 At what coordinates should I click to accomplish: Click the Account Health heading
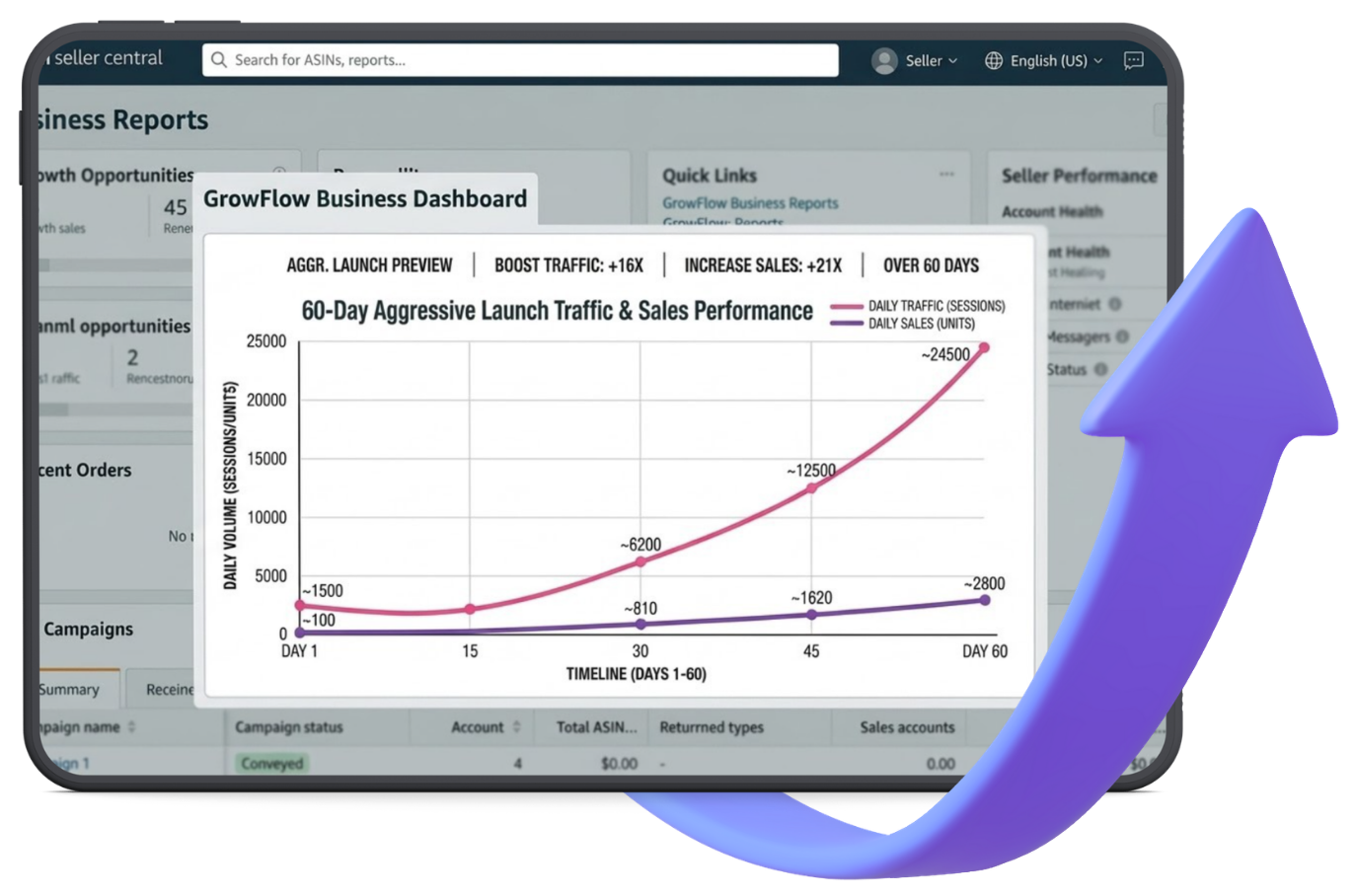tap(1052, 211)
